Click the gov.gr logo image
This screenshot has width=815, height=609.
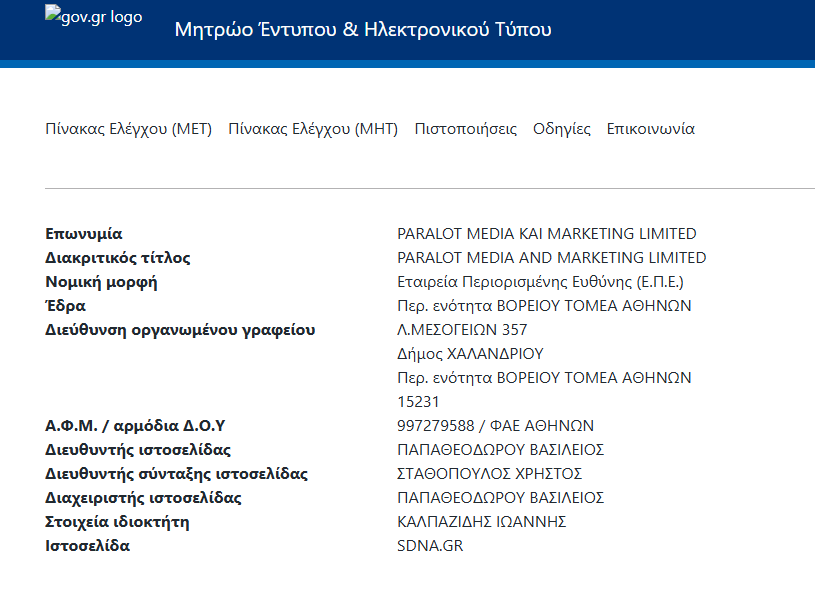[x=94, y=16]
